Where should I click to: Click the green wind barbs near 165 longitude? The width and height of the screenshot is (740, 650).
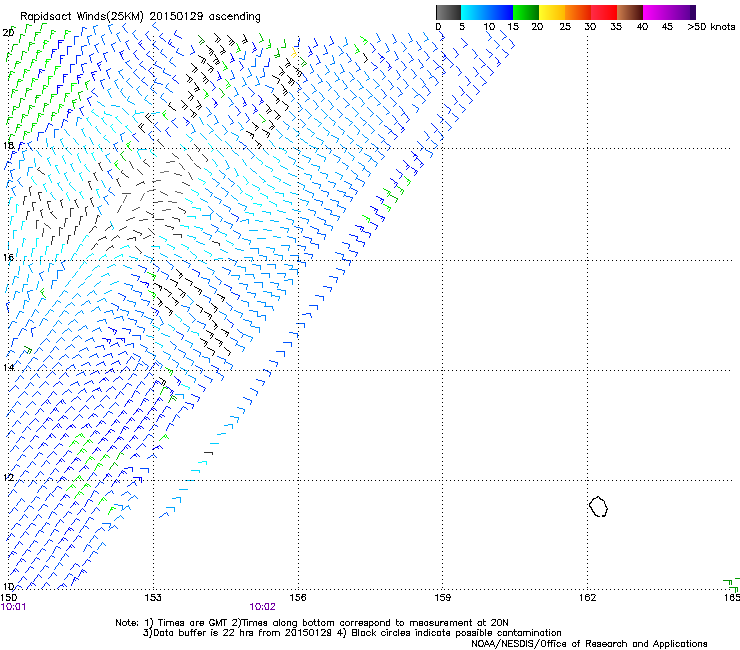pos(732,584)
